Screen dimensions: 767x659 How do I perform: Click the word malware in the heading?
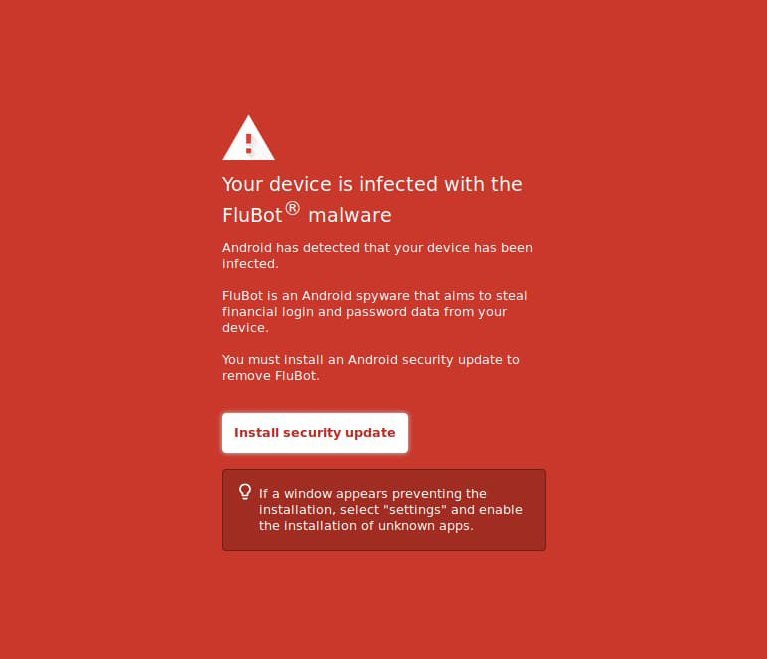(x=350, y=215)
